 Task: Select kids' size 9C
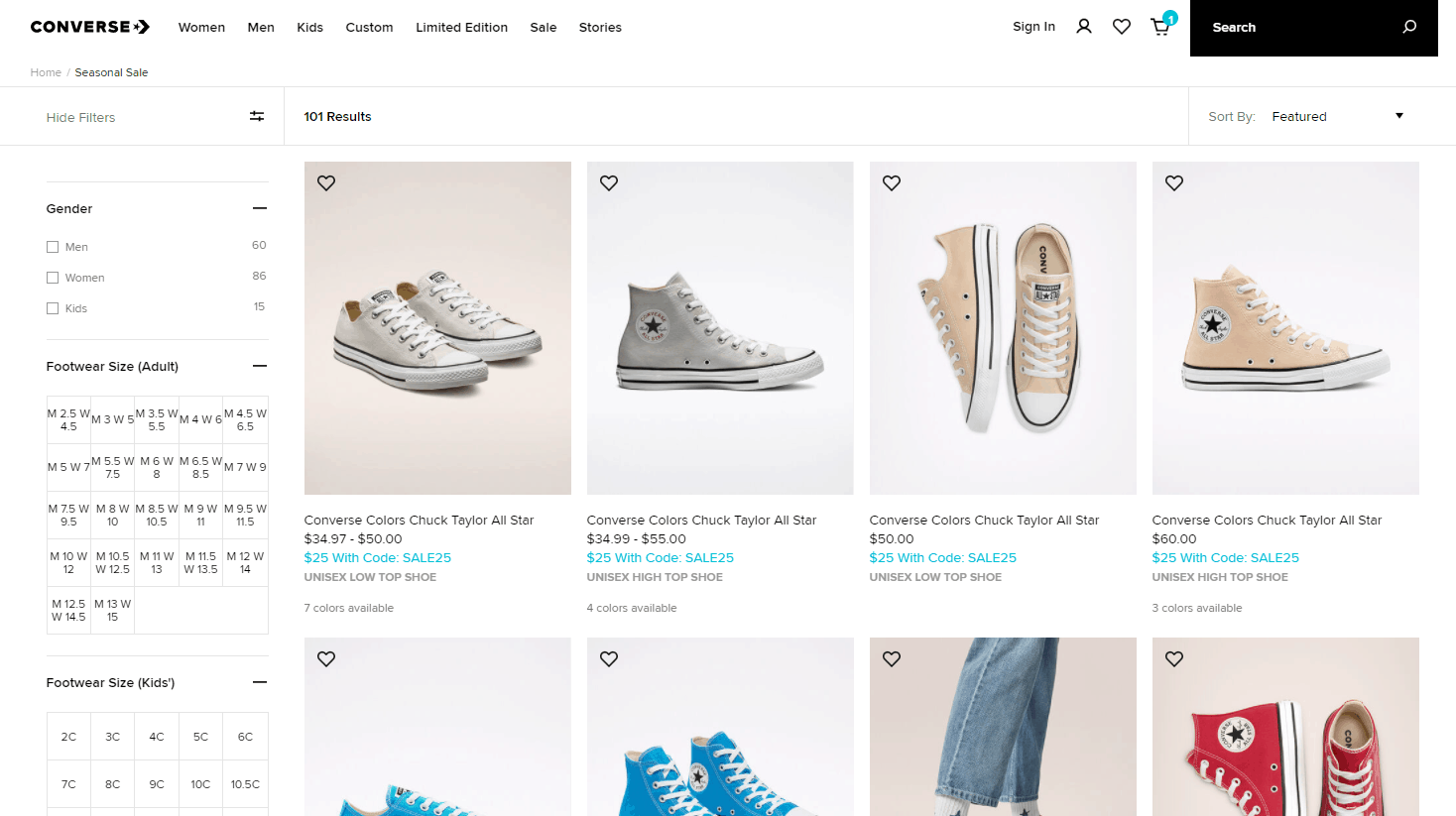(x=157, y=784)
